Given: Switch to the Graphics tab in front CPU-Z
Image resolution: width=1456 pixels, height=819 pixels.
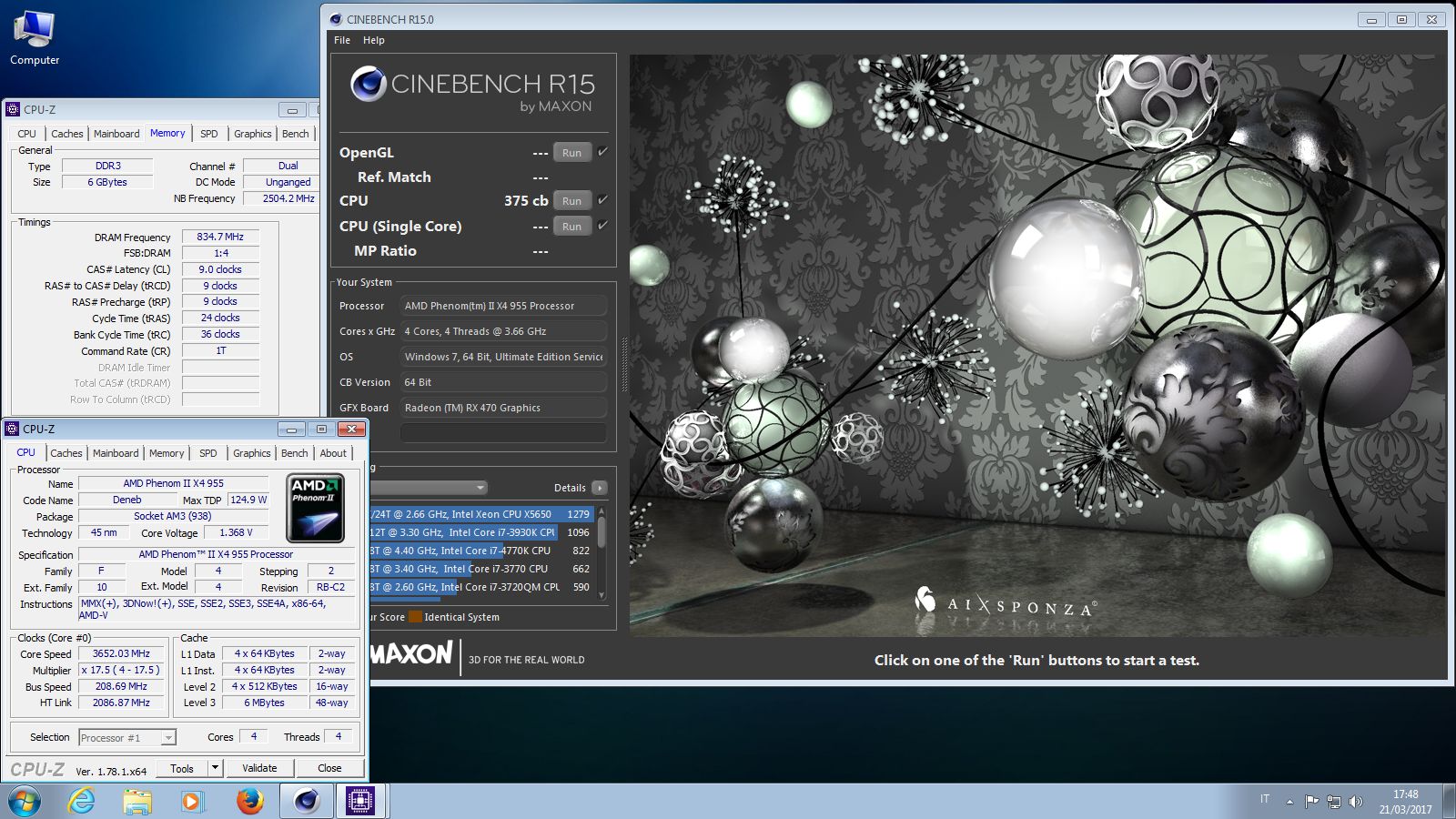Looking at the screenshot, I should (x=252, y=453).
